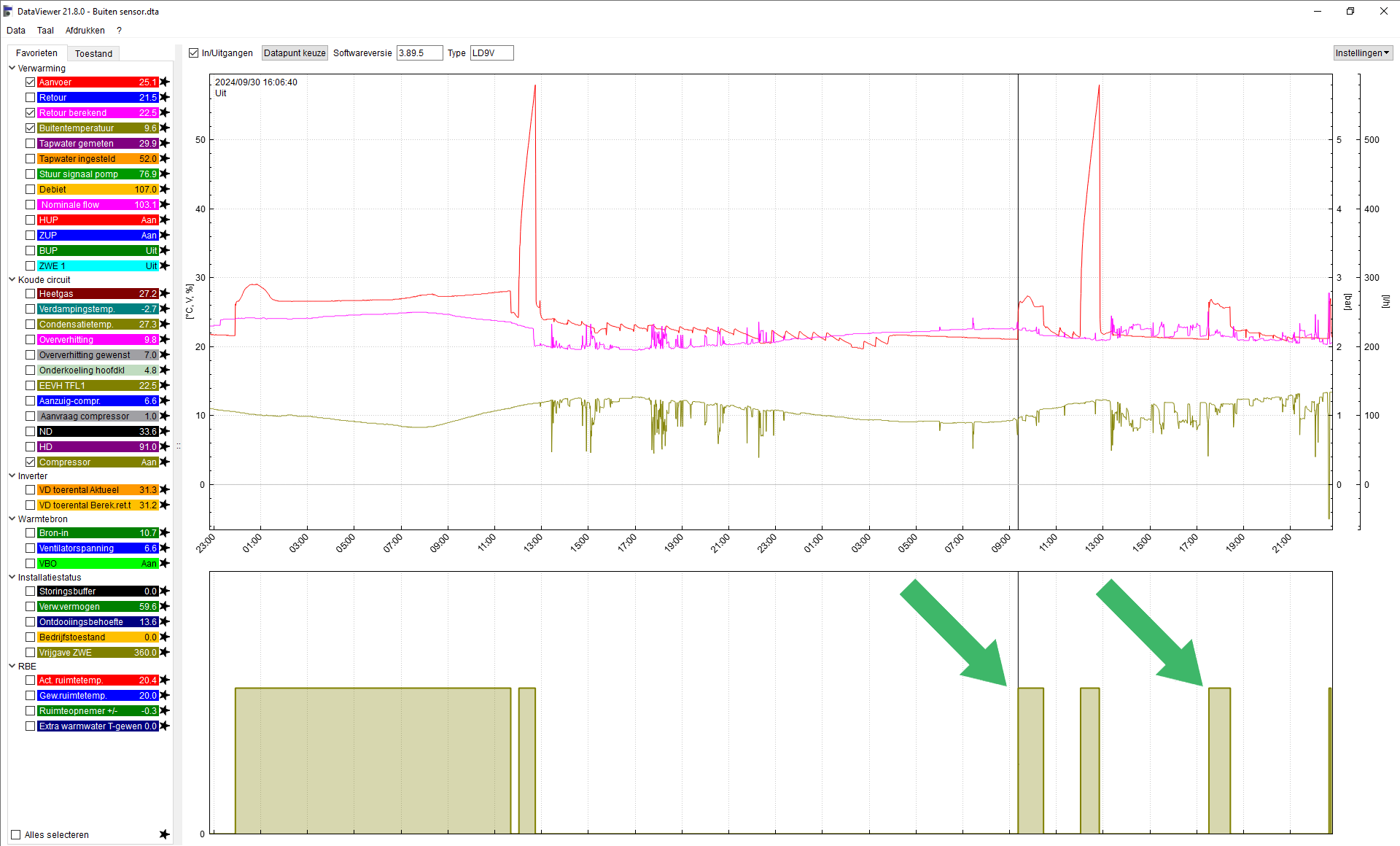Open the Instellingen dropdown

[1362, 53]
